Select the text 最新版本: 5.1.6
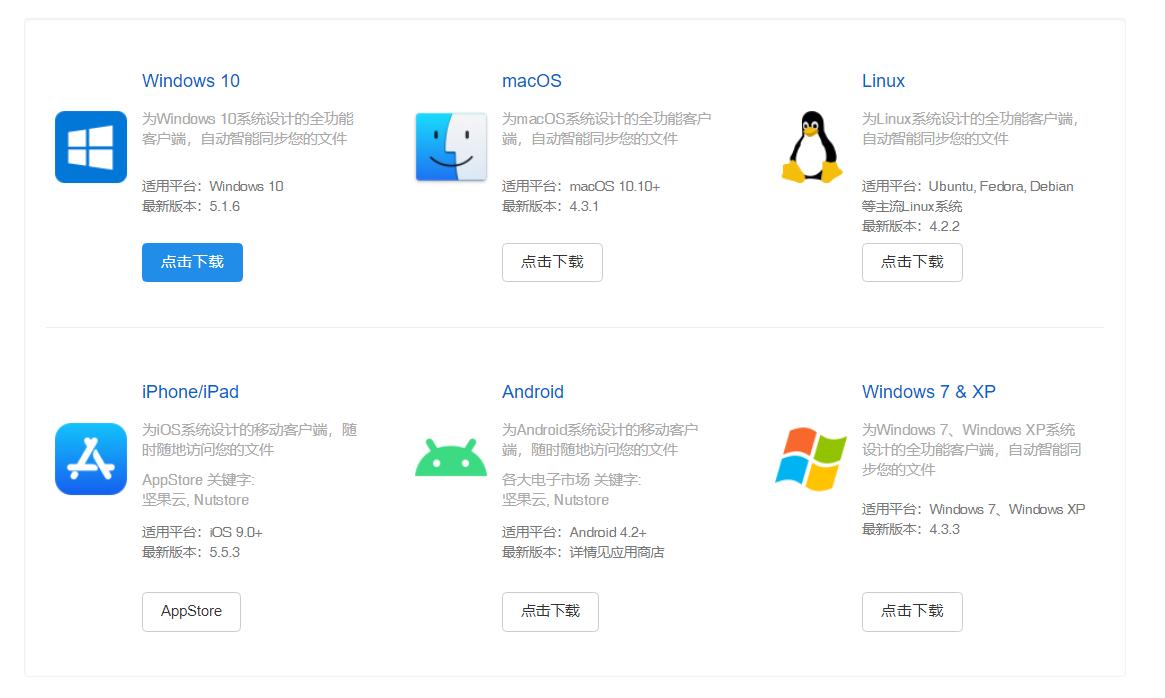This screenshot has width=1165, height=698. [191, 207]
